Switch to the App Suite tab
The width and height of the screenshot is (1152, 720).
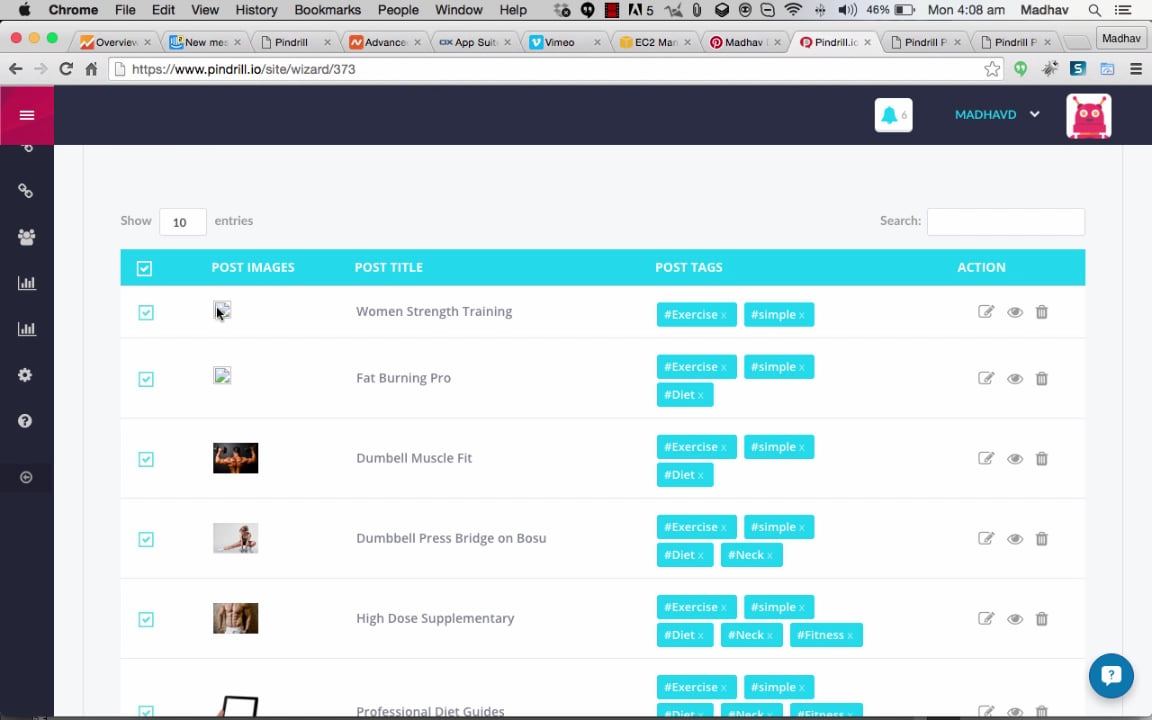click(474, 42)
